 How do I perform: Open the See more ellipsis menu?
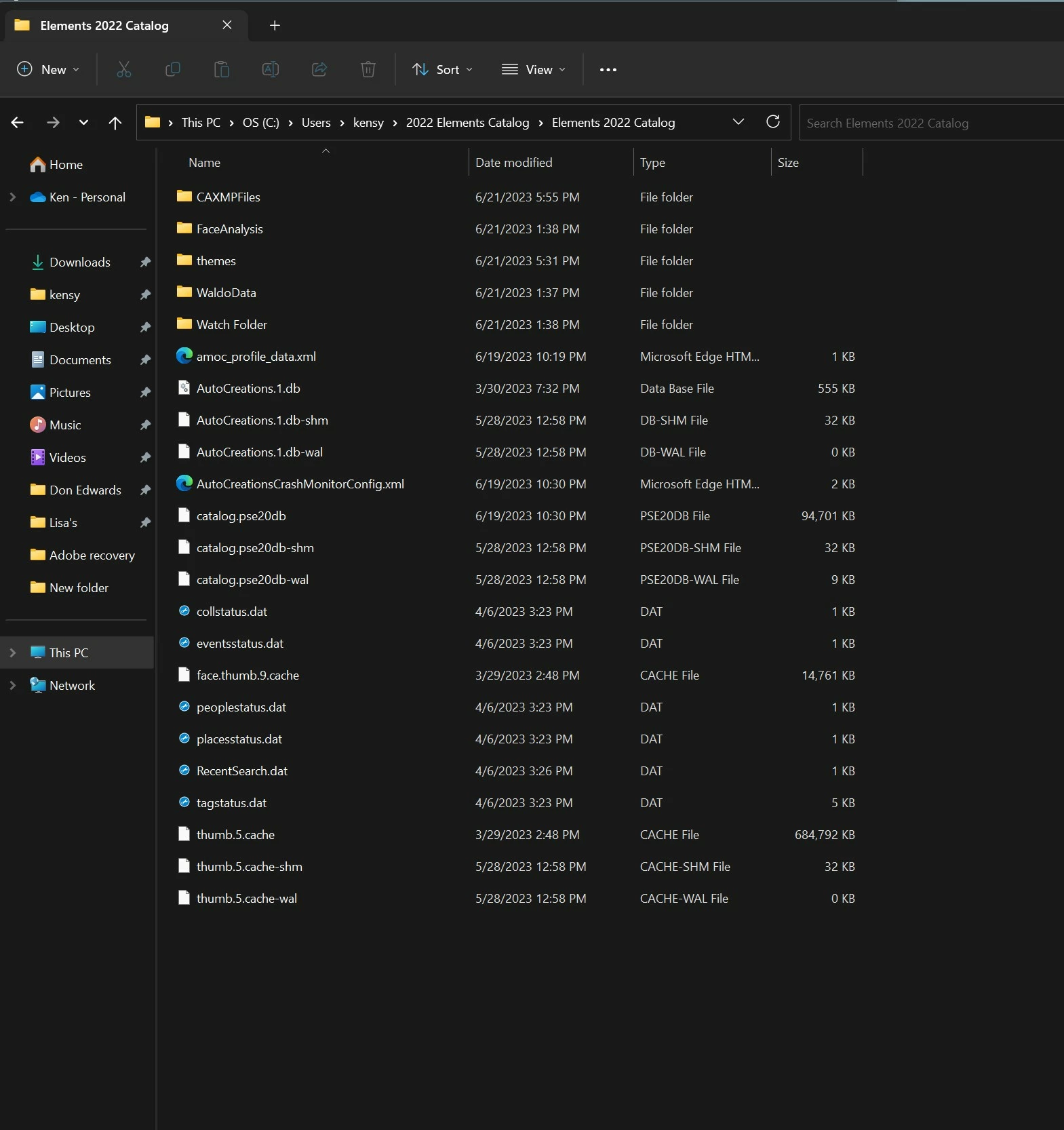pos(608,69)
